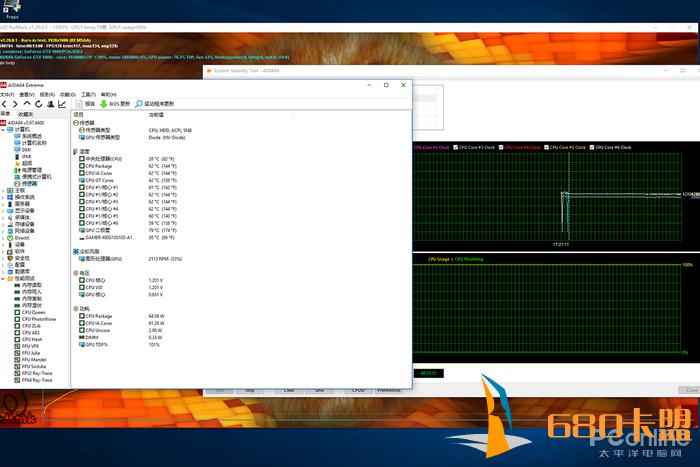Image resolution: width=700 pixels, height=467 pixels.
Task: Select 系统概述 in the AIDA64 tree
Action: (x=29, y=136)
